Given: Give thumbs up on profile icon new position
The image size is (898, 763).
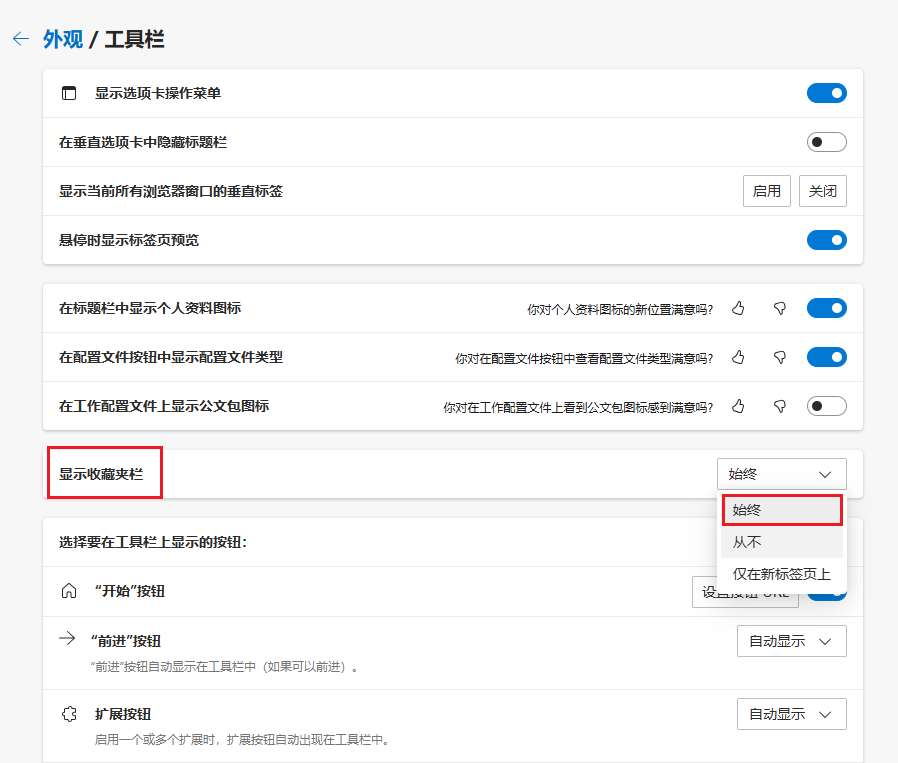Looking at the screenshot, I should click(738, 308).
